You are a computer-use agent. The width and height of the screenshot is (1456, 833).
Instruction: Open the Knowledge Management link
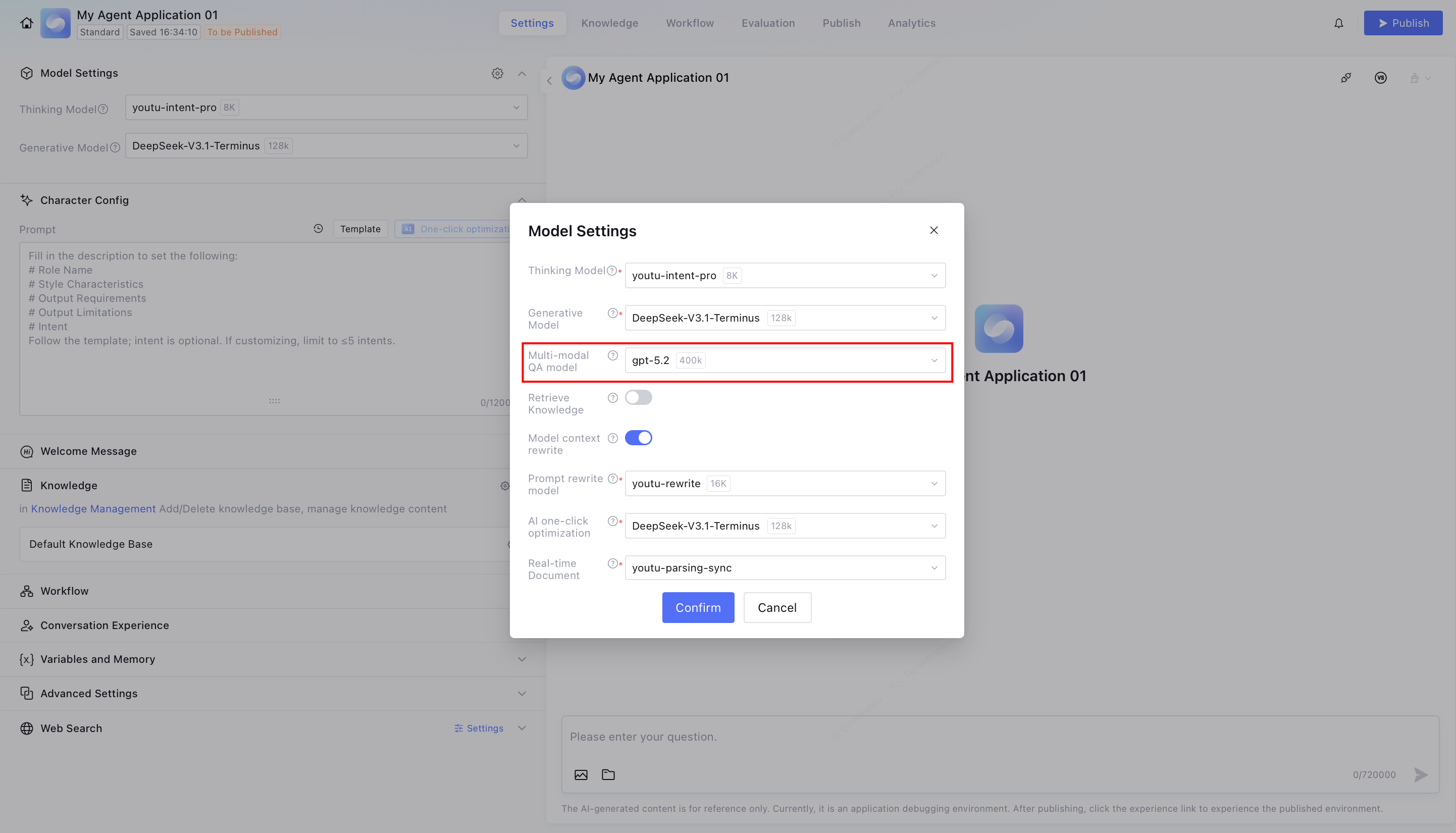[x=93, y=508]
